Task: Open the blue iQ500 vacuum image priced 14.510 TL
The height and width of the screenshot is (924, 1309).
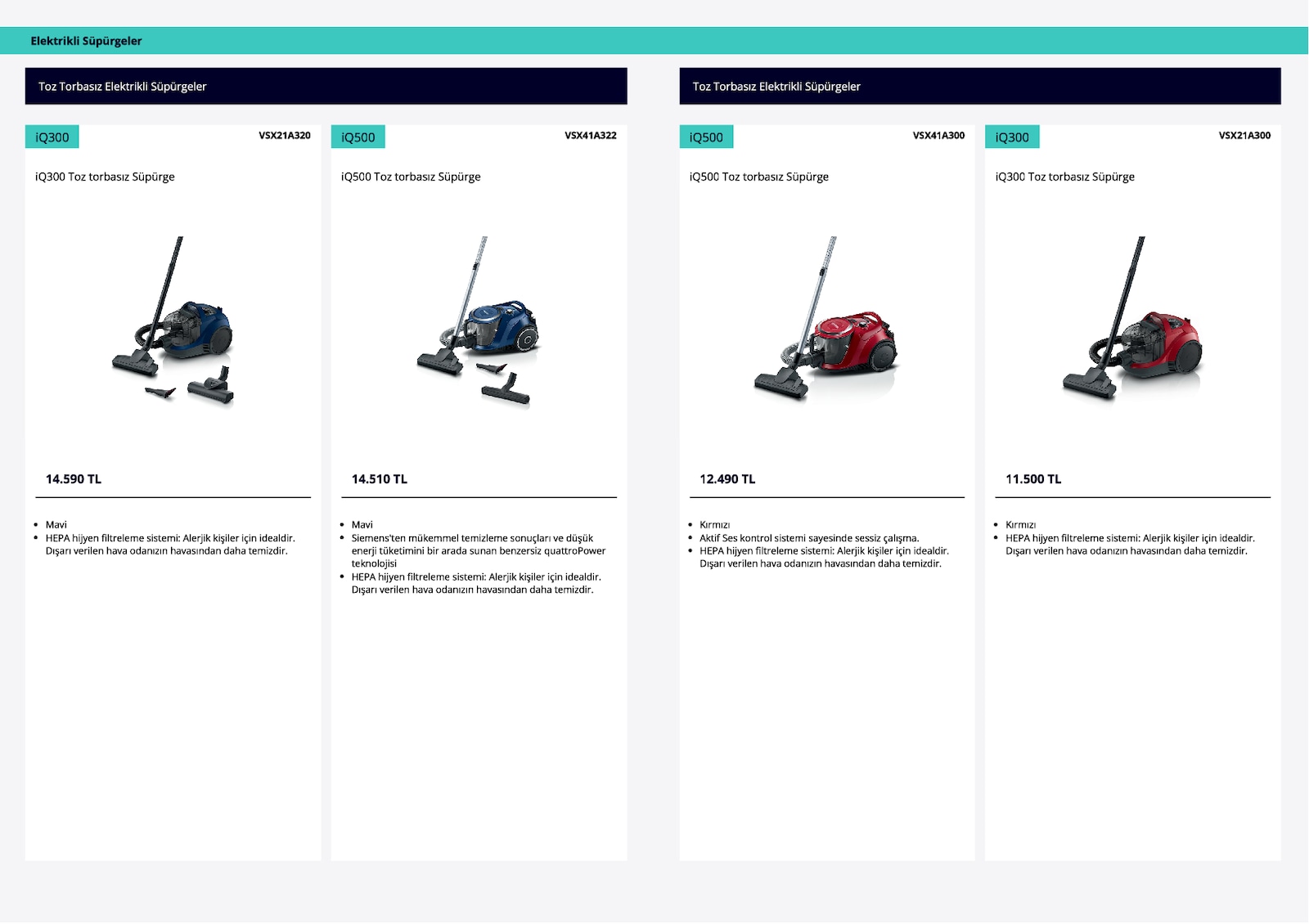Action: point(479,321)
